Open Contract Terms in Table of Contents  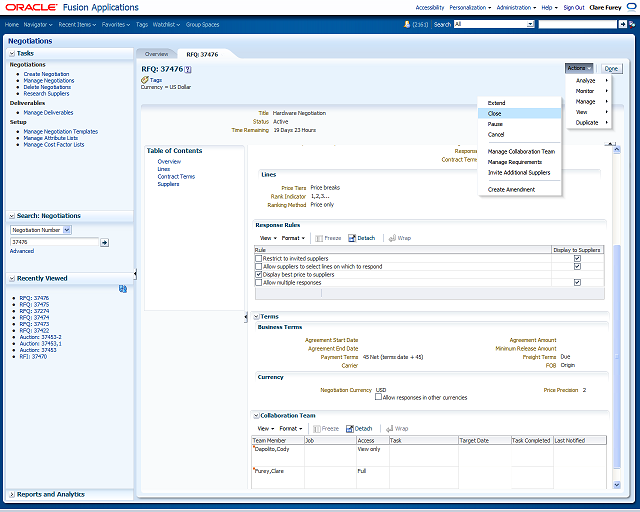(x=176, y=177)
